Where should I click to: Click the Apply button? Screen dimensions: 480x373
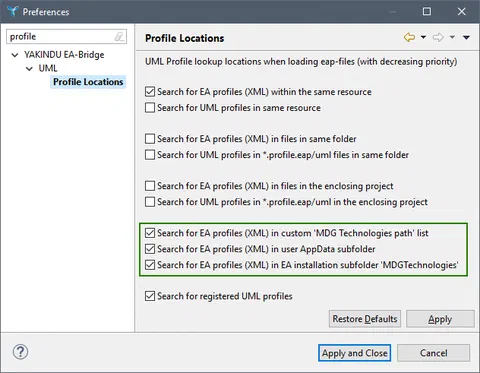[x=440, y=319]
